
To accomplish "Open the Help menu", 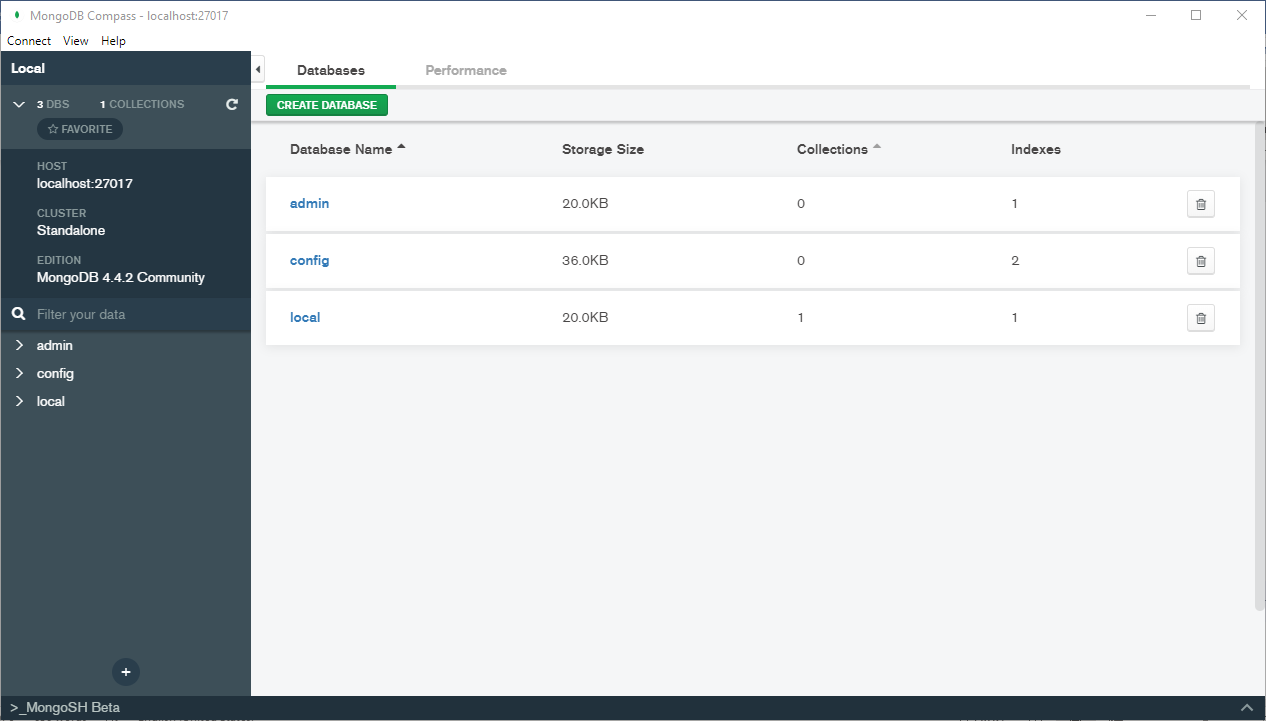I will coord(113,41).
